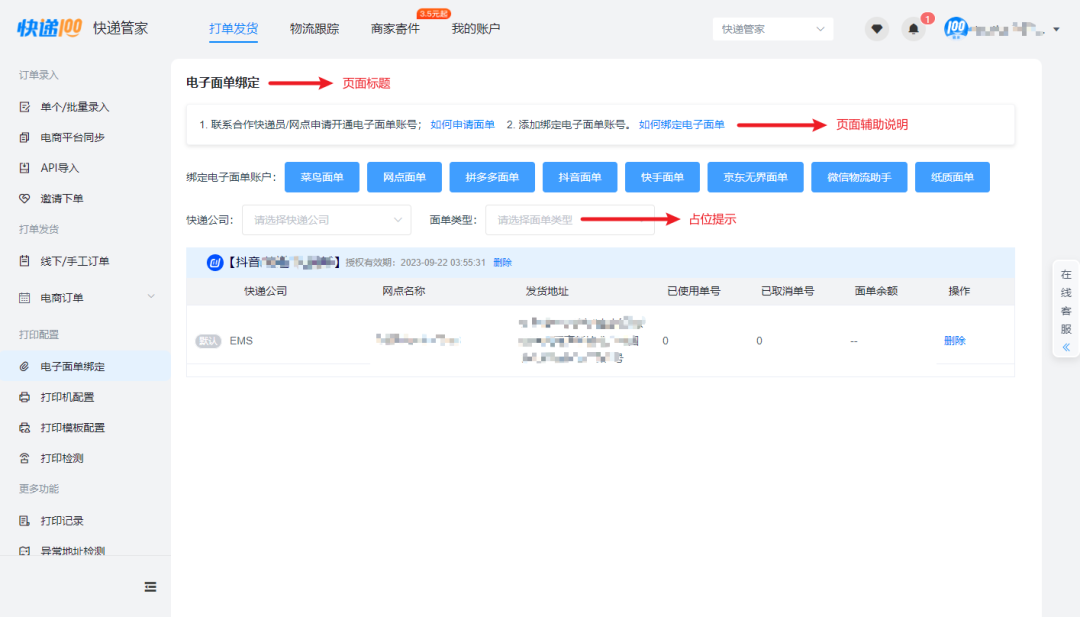This screenshot has height=617, width=1080.
Task: Click the 面单余额 column header
Action: point(876,291)
